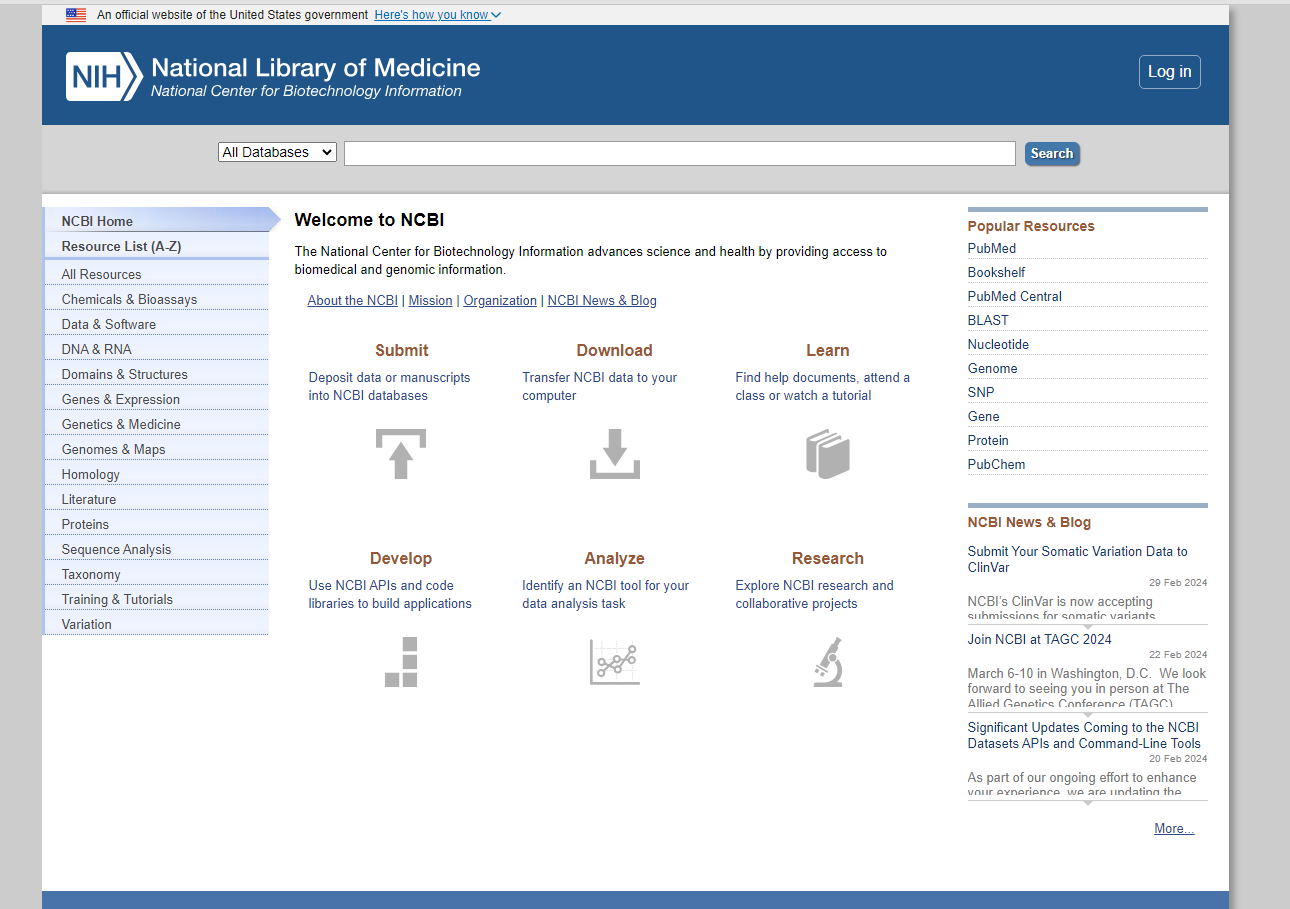Click the Download tray icon
The width and height of the screenshot is (1290, 909).
[x=615, y=454]
